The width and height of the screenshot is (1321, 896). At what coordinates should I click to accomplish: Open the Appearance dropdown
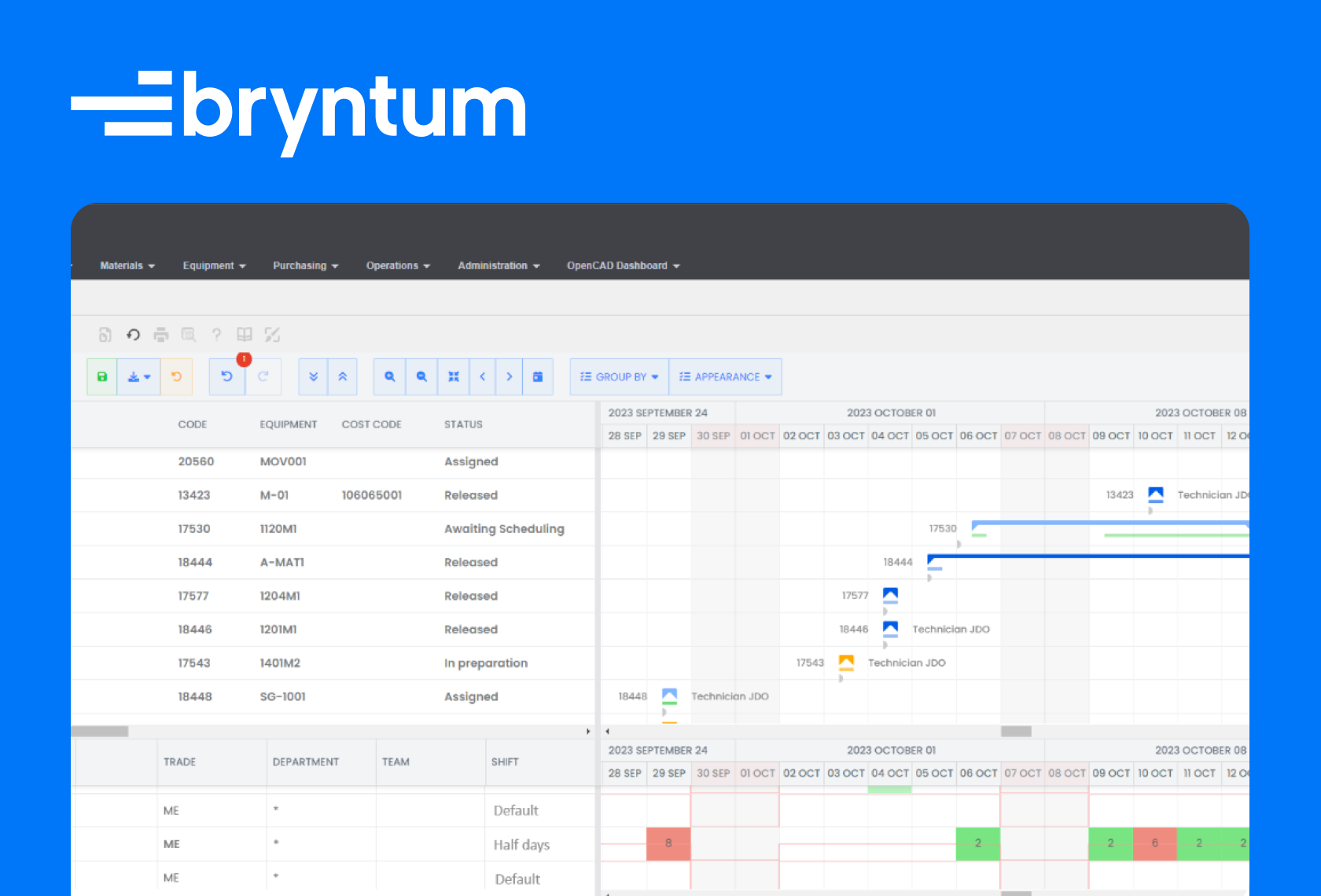point(726,376)
